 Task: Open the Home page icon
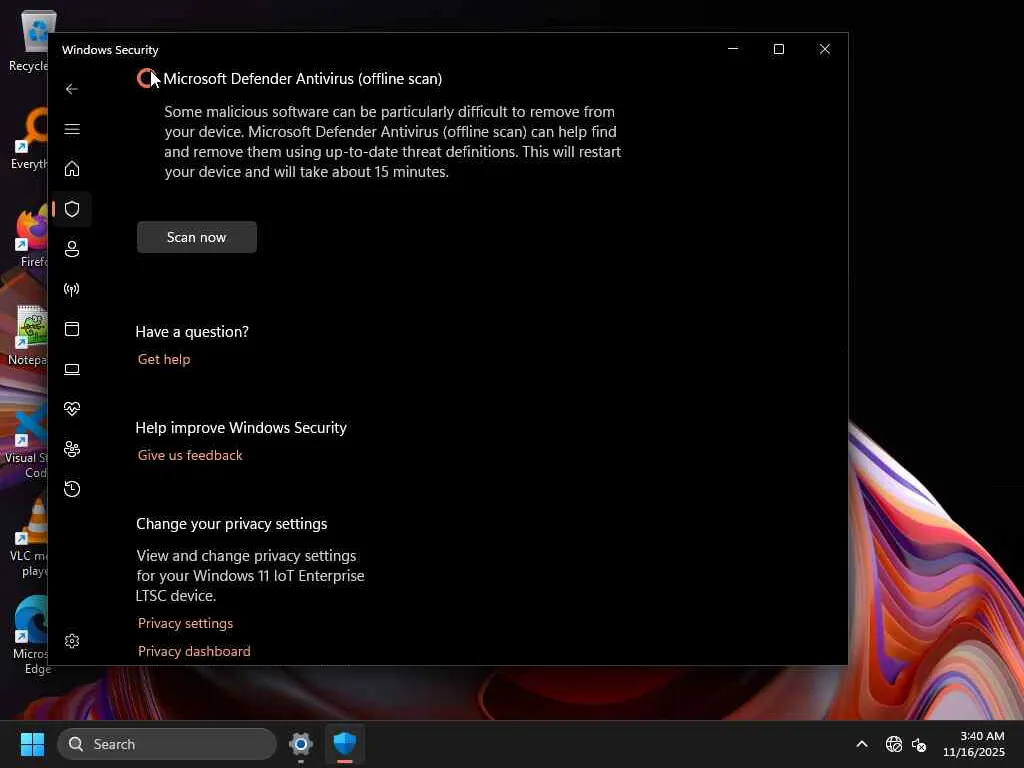(72, 169)
